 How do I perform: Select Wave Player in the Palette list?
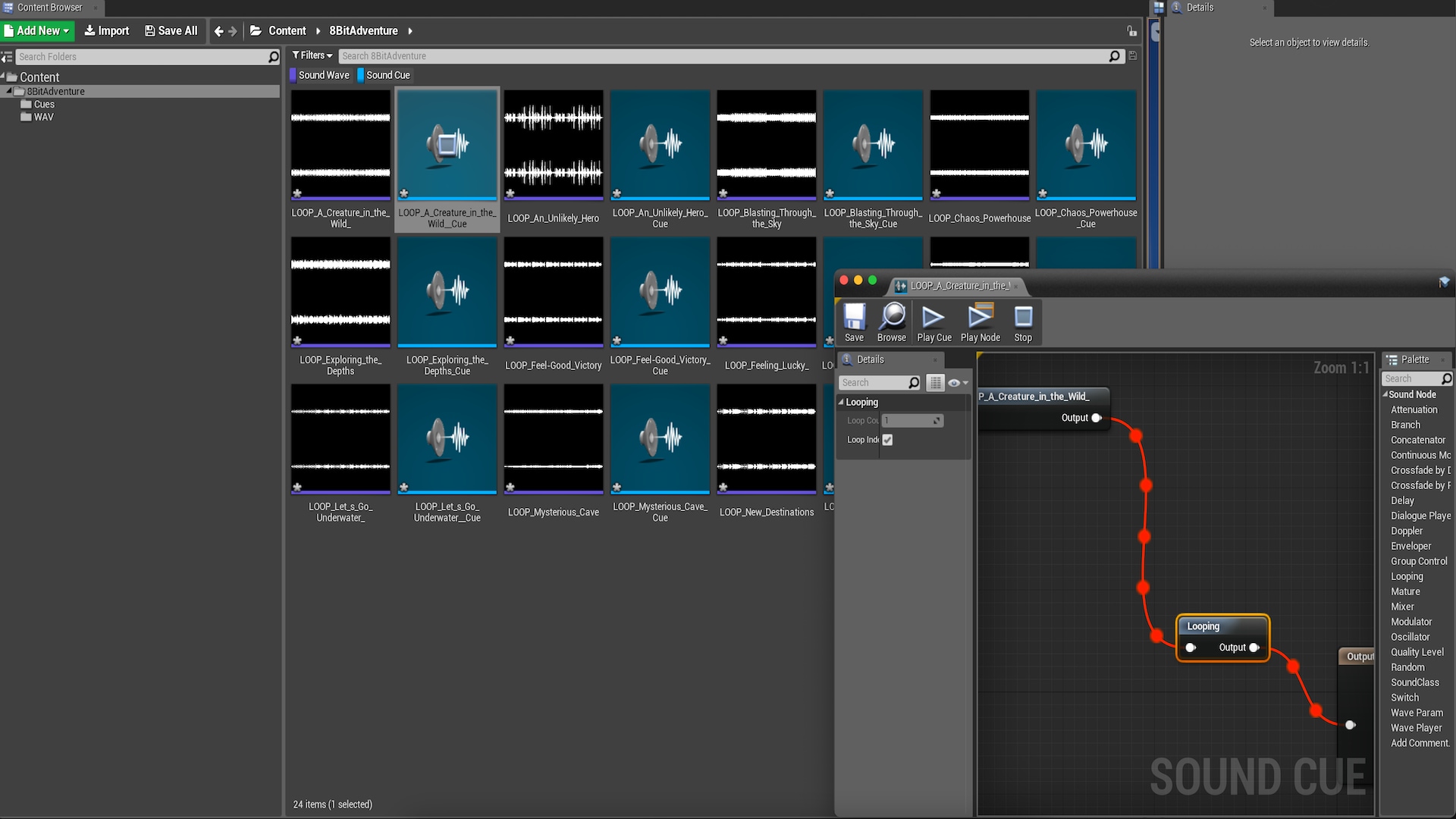point(1416,728)
